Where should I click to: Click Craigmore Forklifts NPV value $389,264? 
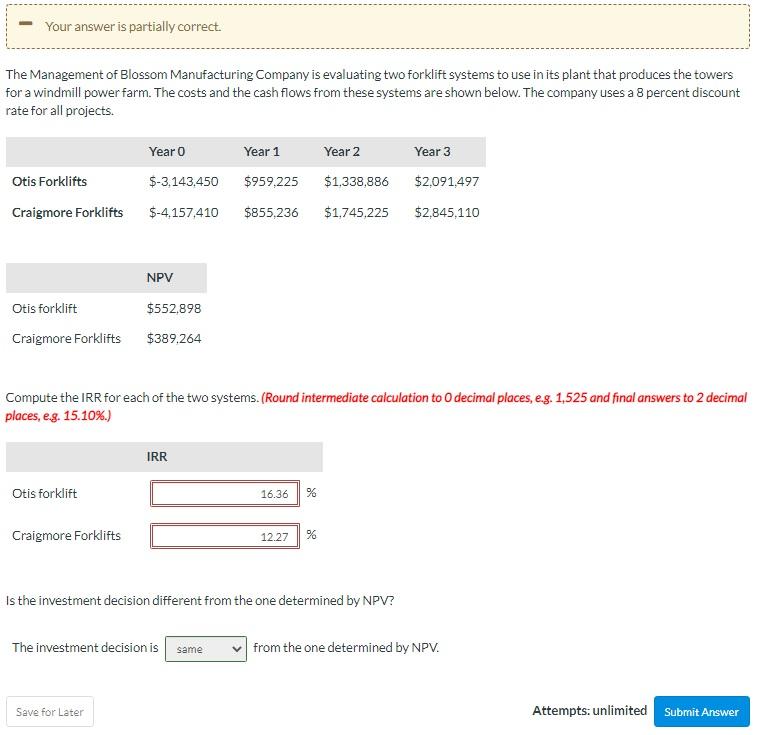[x=174, y=338]
